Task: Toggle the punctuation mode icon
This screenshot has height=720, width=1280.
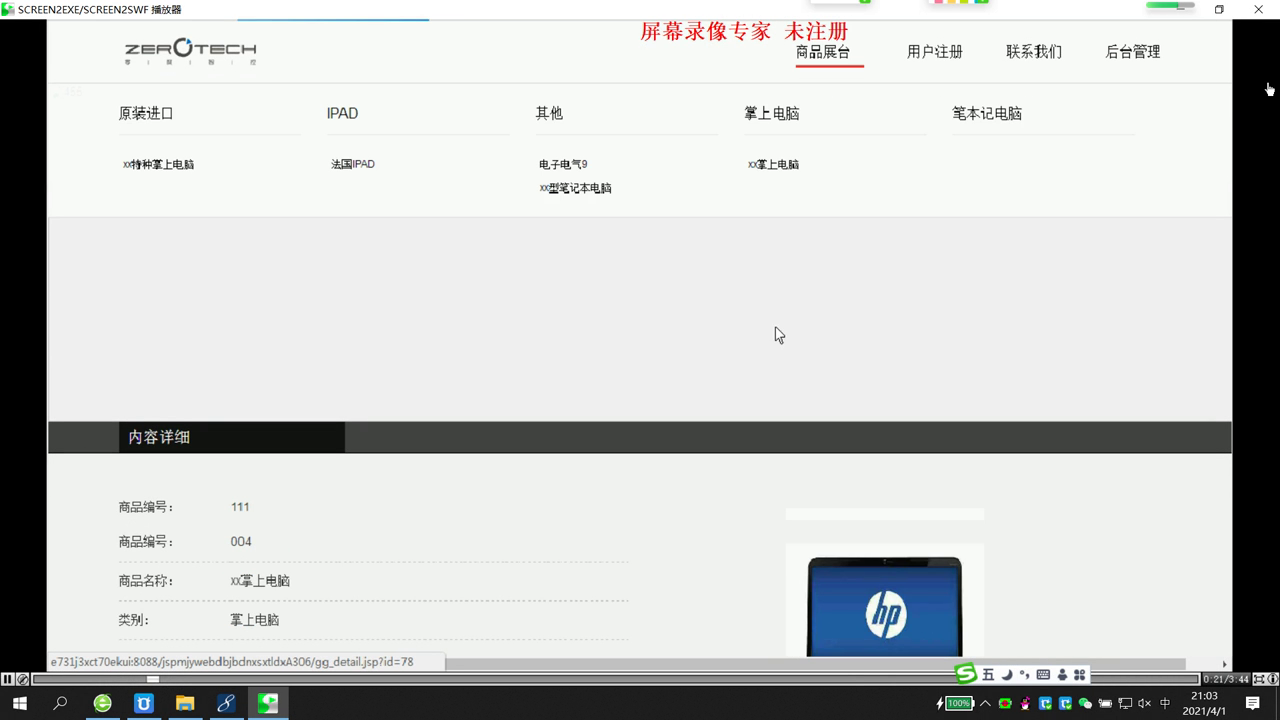Action: pos(1024,675)
